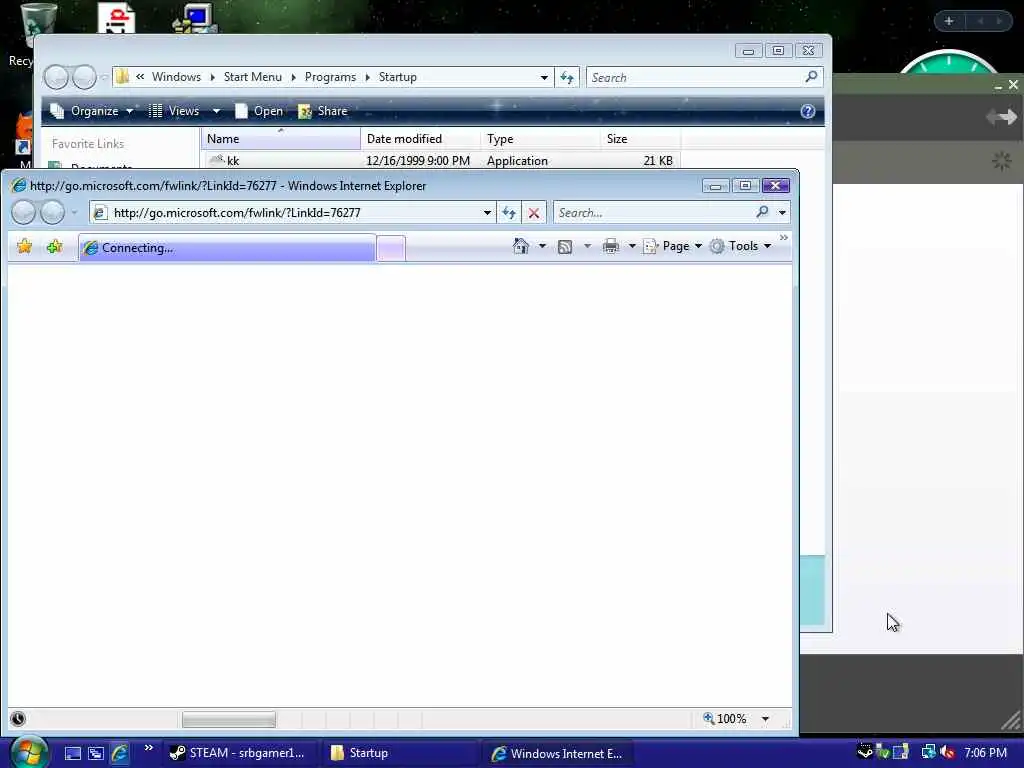Click Open in Explorer toolbar

[259, 111]
